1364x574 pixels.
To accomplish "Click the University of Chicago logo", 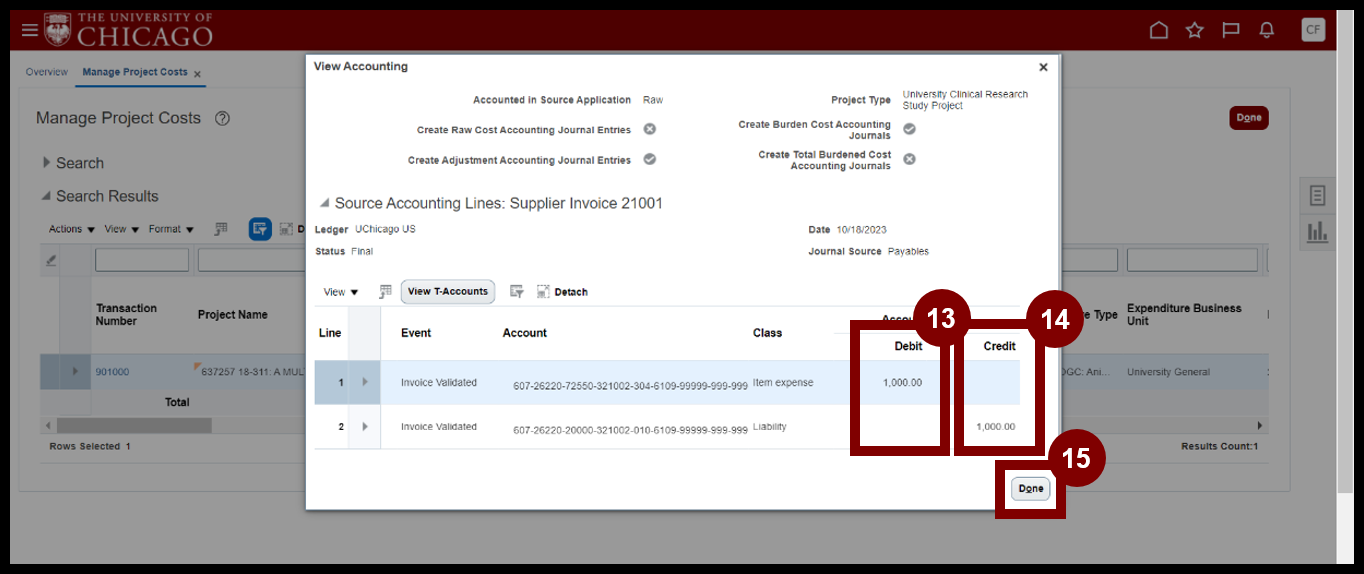I will coord(128,30).
